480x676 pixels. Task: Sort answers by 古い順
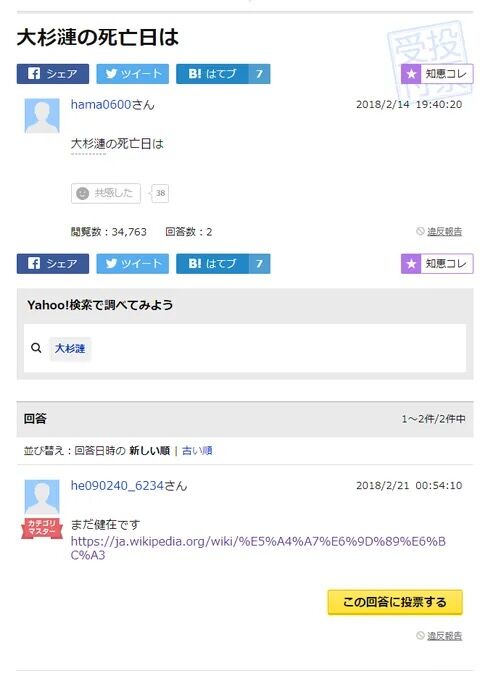coord(197,451)
